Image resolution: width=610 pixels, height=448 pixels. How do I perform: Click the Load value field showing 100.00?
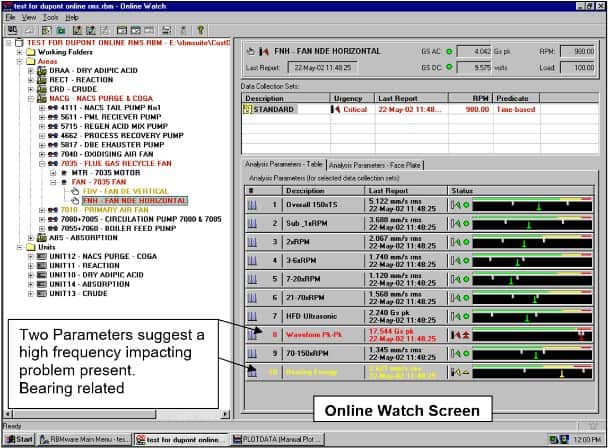coord(578,68)
